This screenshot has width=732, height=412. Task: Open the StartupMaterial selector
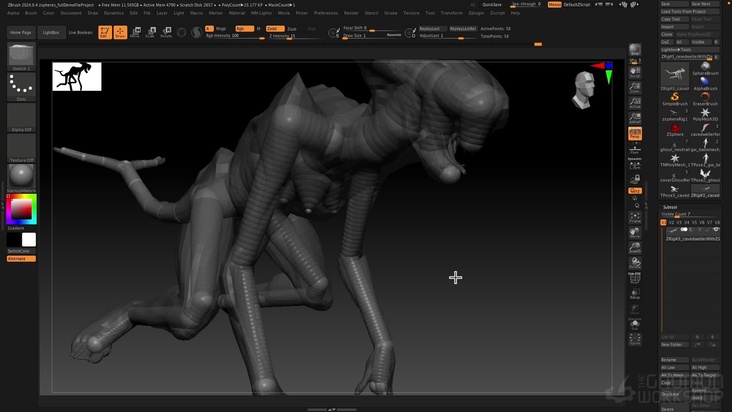(21, 179)
